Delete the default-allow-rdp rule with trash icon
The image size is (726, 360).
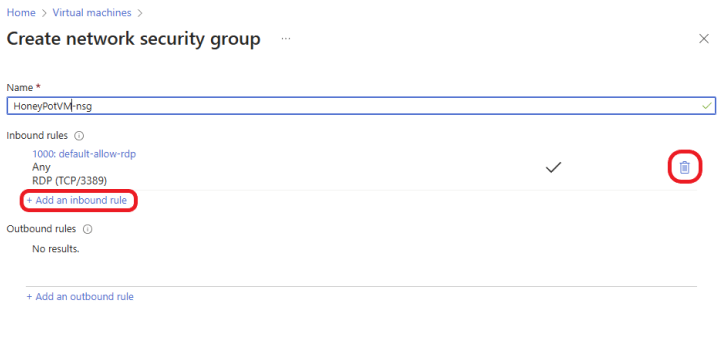point(684,168)
